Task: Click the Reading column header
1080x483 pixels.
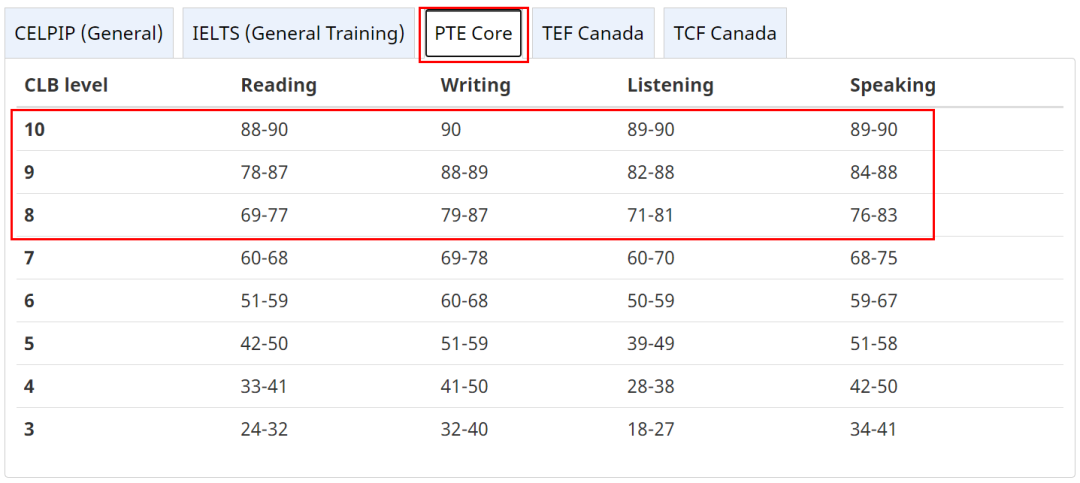Action: (x=278, y=85)
